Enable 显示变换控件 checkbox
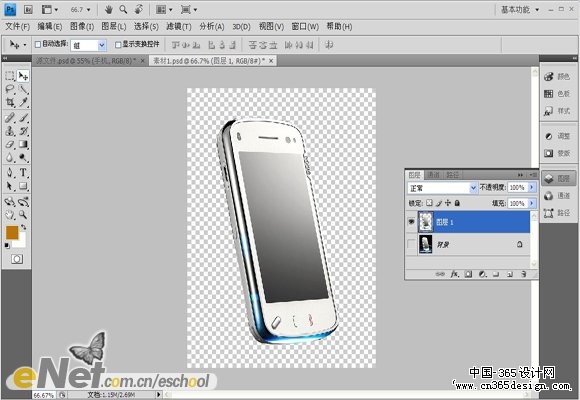This screenshot has width=580, height=400. pos(118,45)
